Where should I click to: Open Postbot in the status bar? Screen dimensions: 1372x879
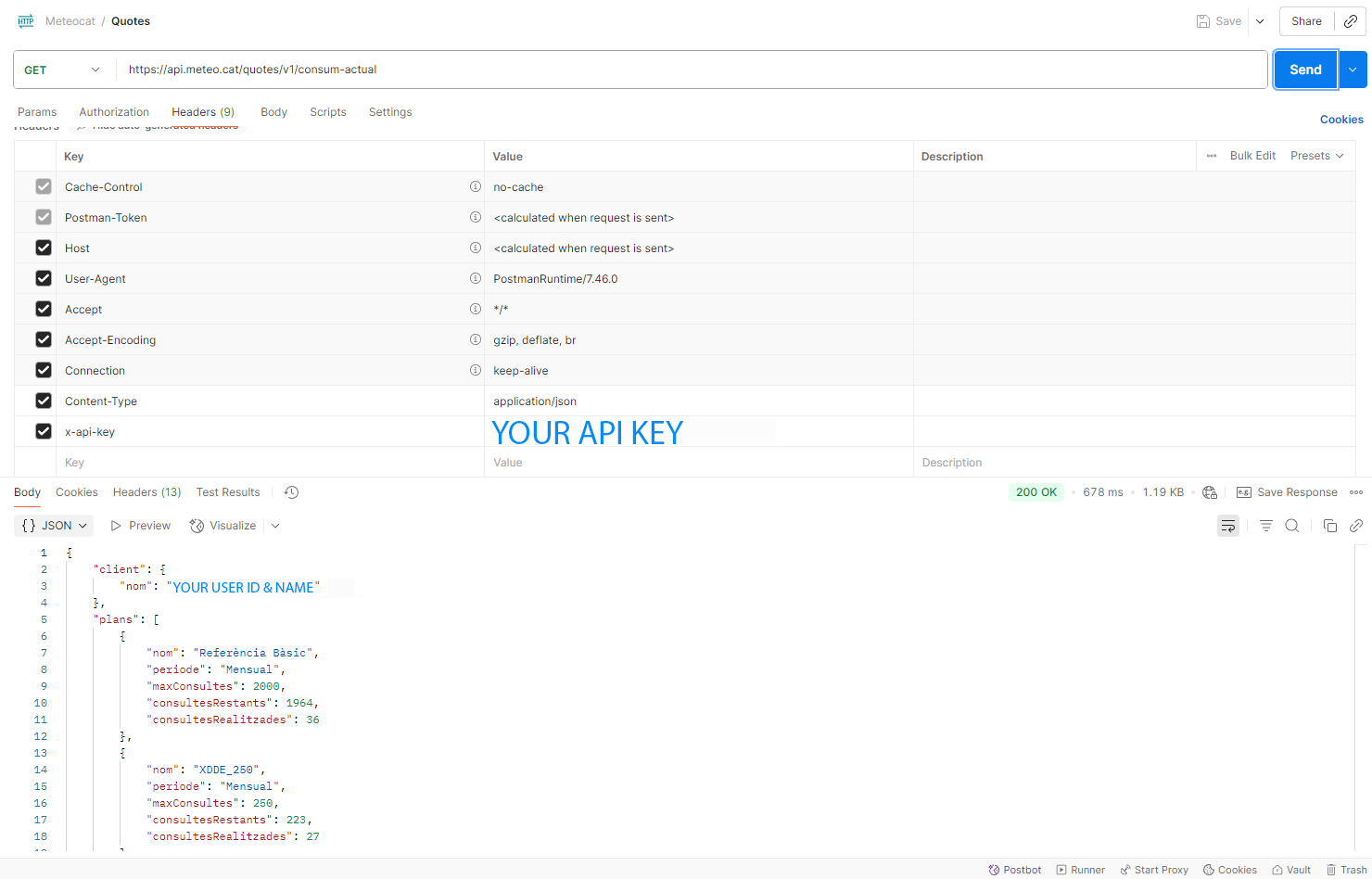coord(1014,870)
